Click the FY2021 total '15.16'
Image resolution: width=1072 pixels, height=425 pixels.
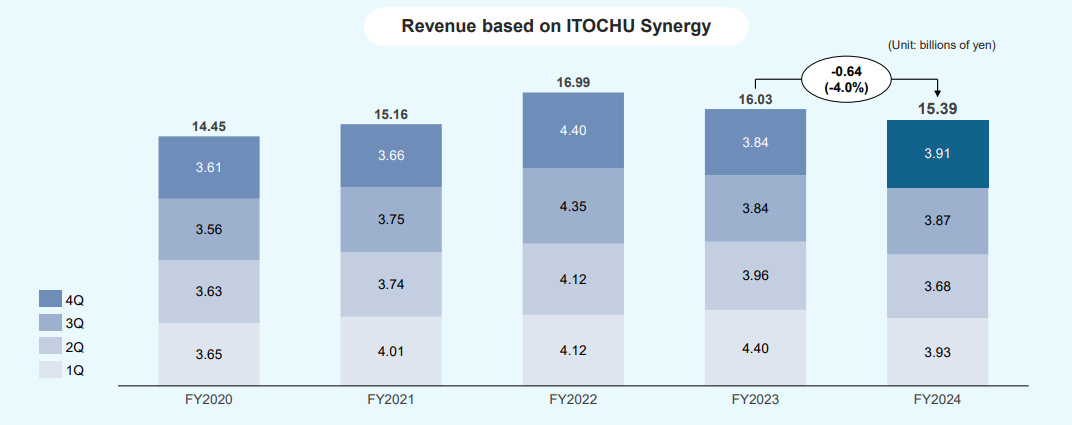click(391, 114)
